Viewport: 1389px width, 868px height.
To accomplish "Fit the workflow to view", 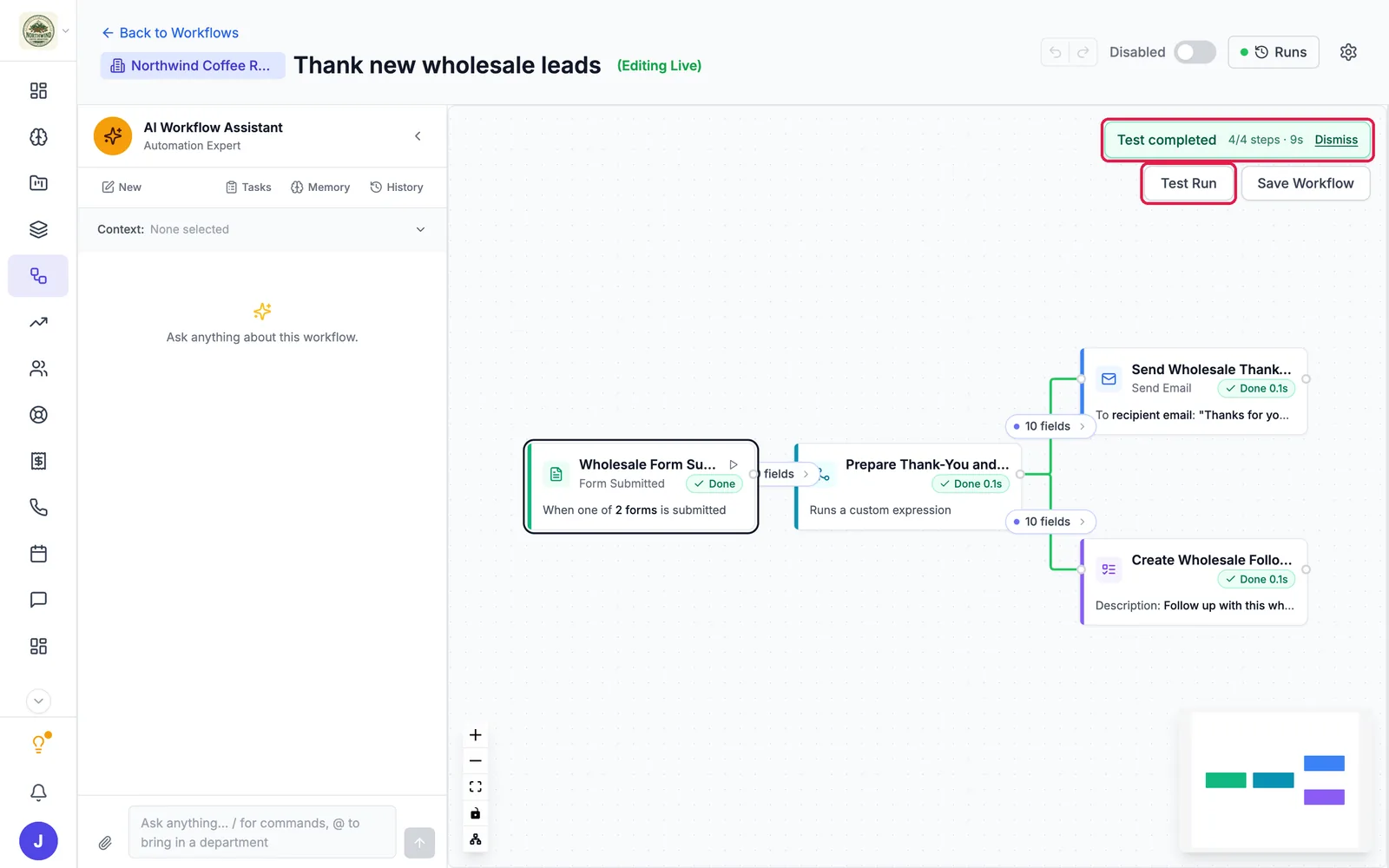I will tap(476, 787).
